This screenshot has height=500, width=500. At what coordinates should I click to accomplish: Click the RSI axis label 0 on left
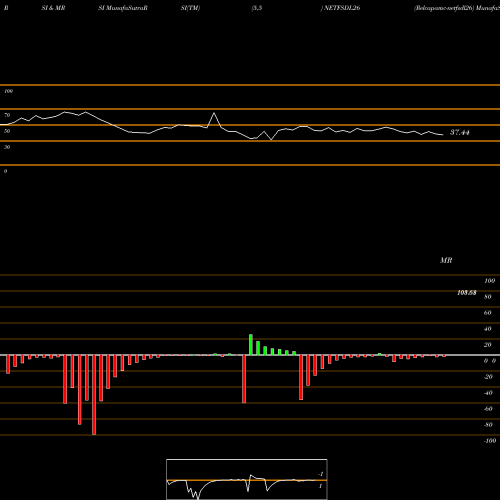click(5, 171)
